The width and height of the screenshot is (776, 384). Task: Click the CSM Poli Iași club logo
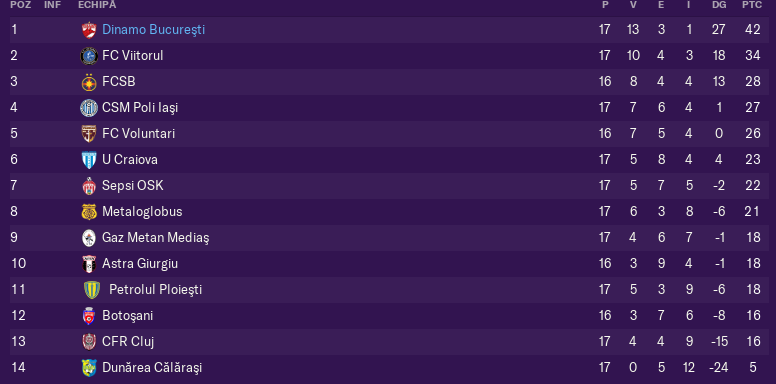coord(89,108)
